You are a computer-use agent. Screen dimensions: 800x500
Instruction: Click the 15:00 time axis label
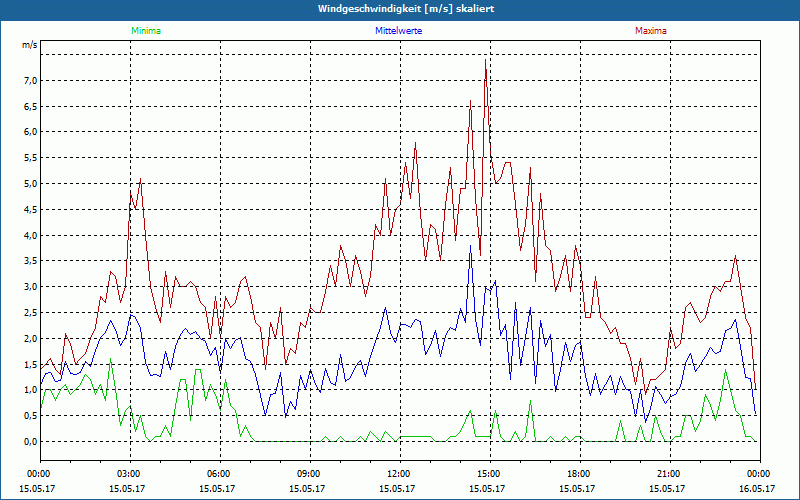[x=488, y=474]
